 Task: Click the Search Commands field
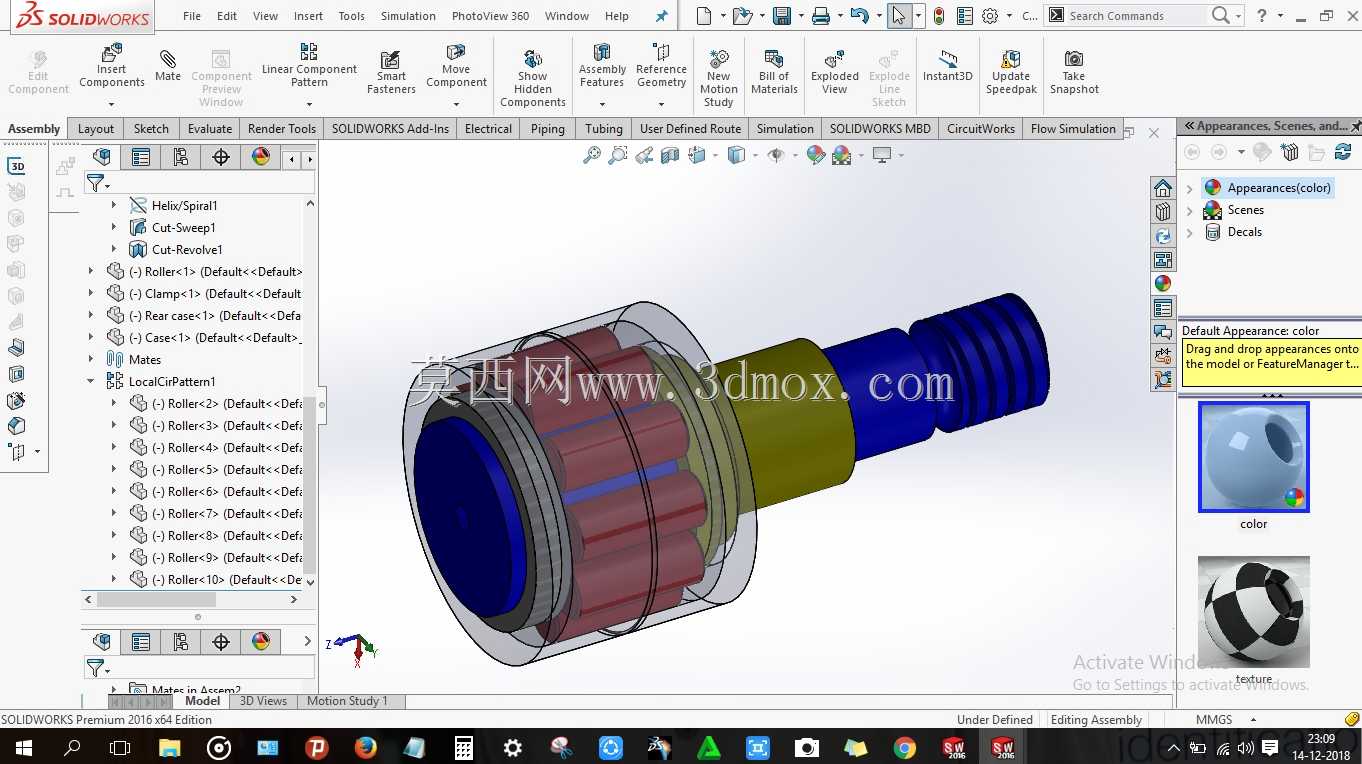click(x=1136, y=16)
